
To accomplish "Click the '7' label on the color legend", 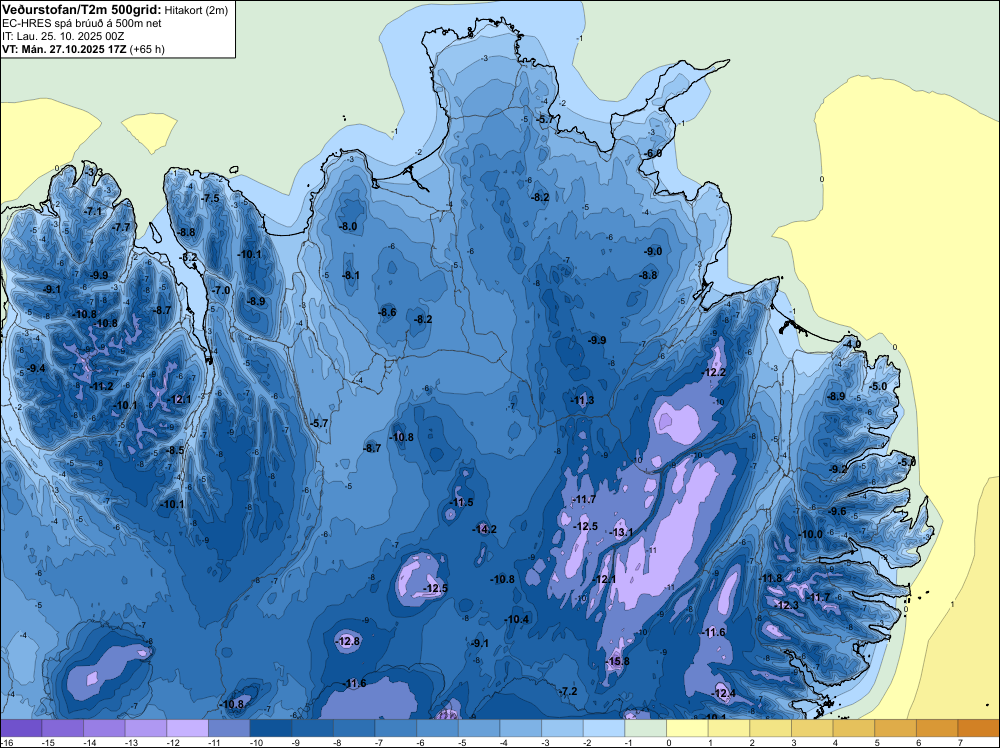I will [x=960, y=743].
